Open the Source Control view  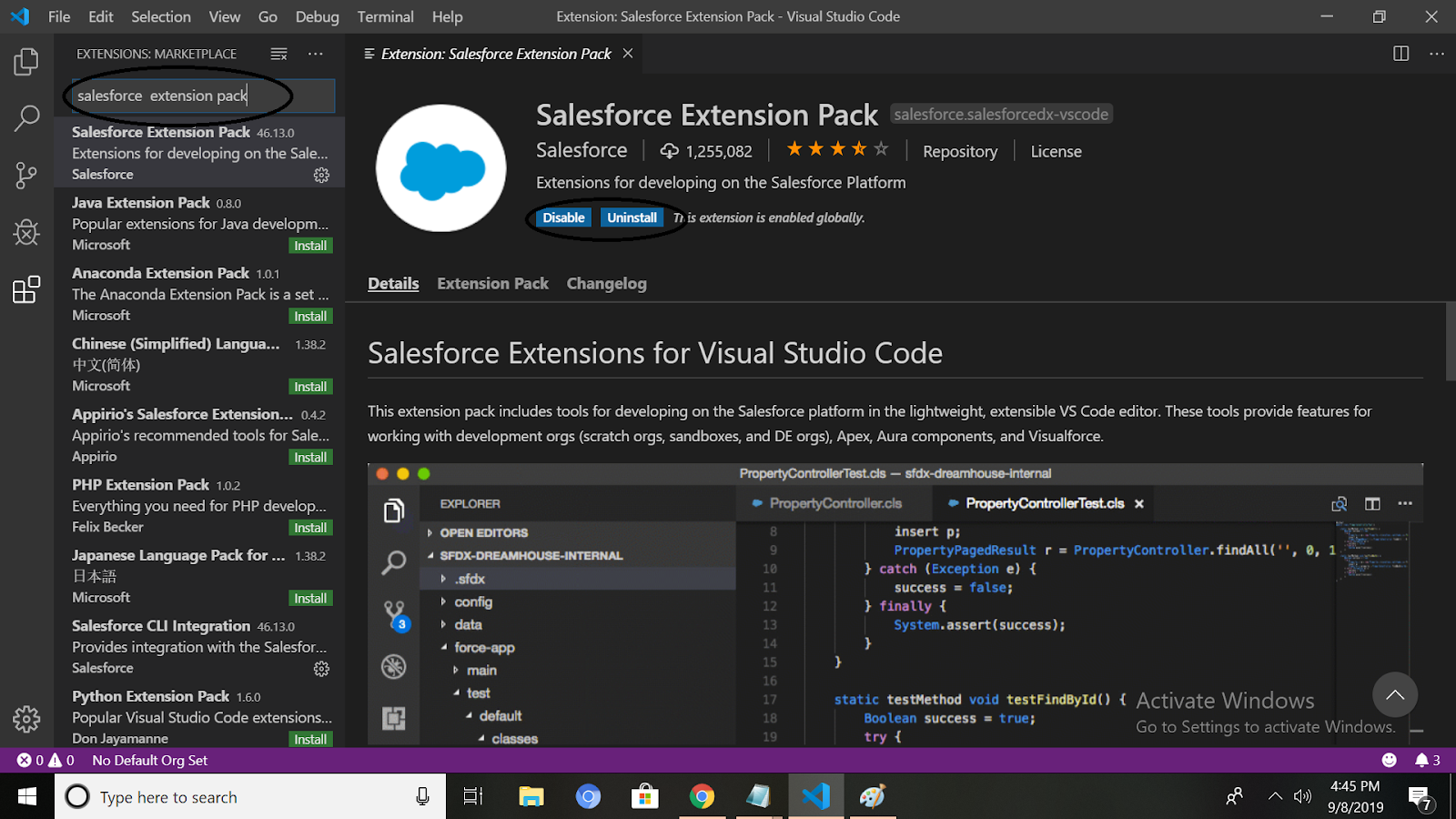(x=25, y=176)
